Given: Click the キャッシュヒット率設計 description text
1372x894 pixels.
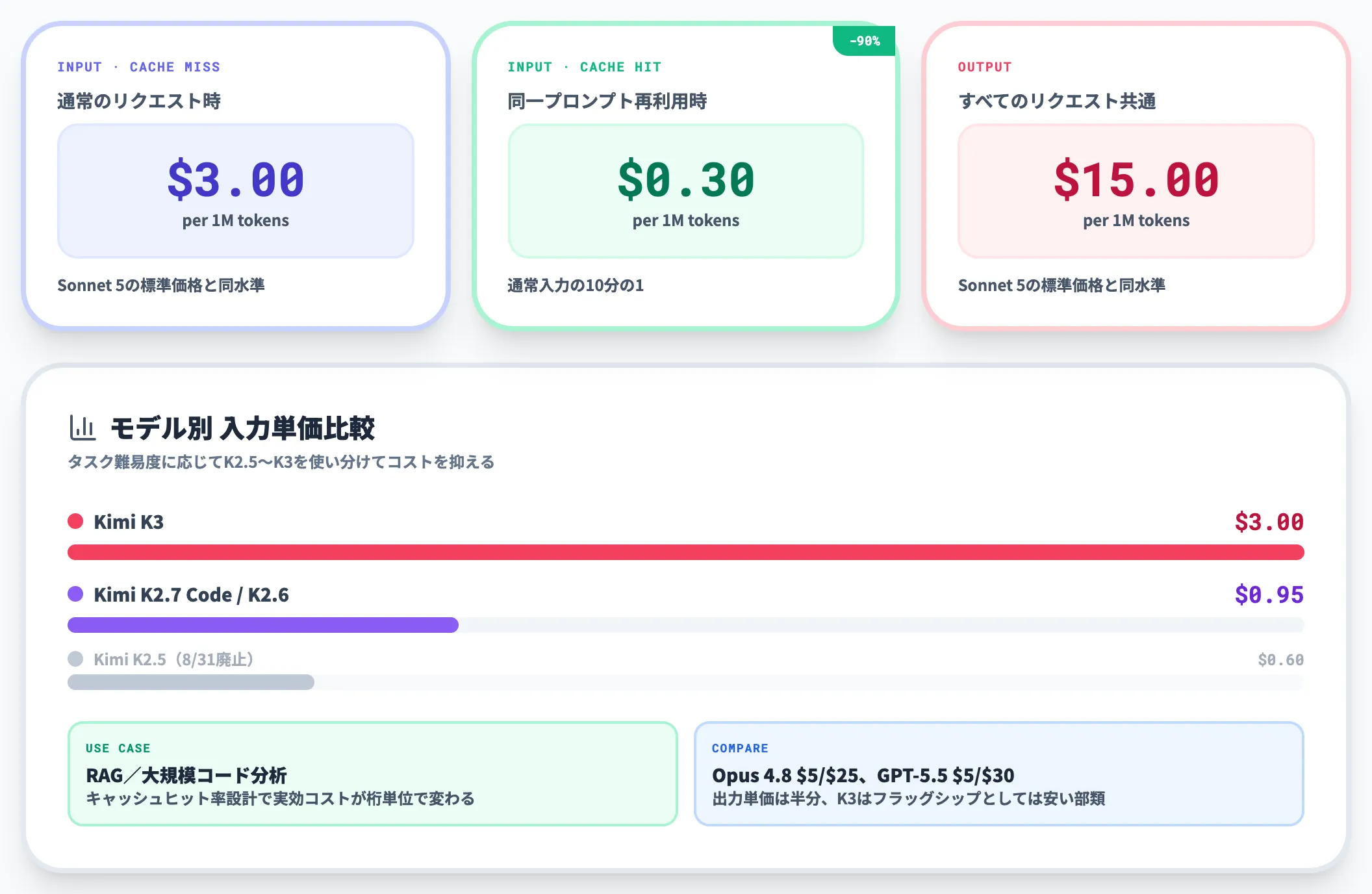Looking at the screenshot, I should pyautogui.click(x=281, y=798).
